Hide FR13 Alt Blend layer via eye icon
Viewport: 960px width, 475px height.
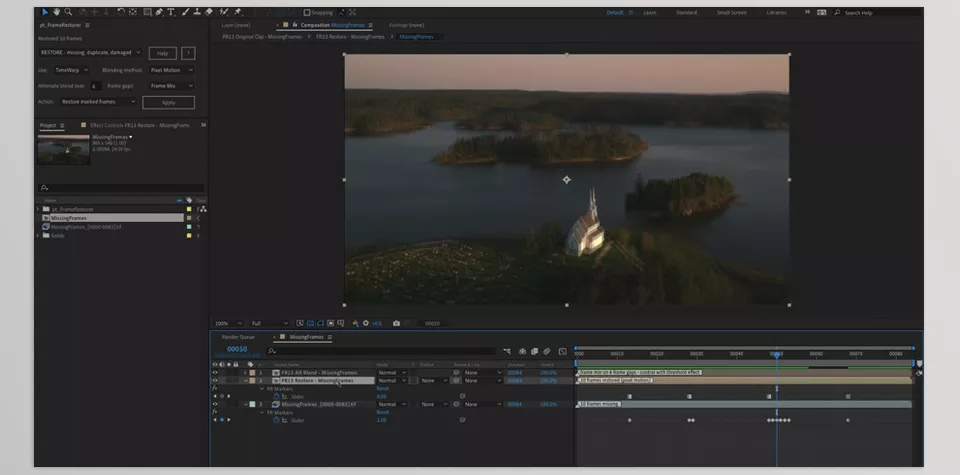click(x=215, y=372)
